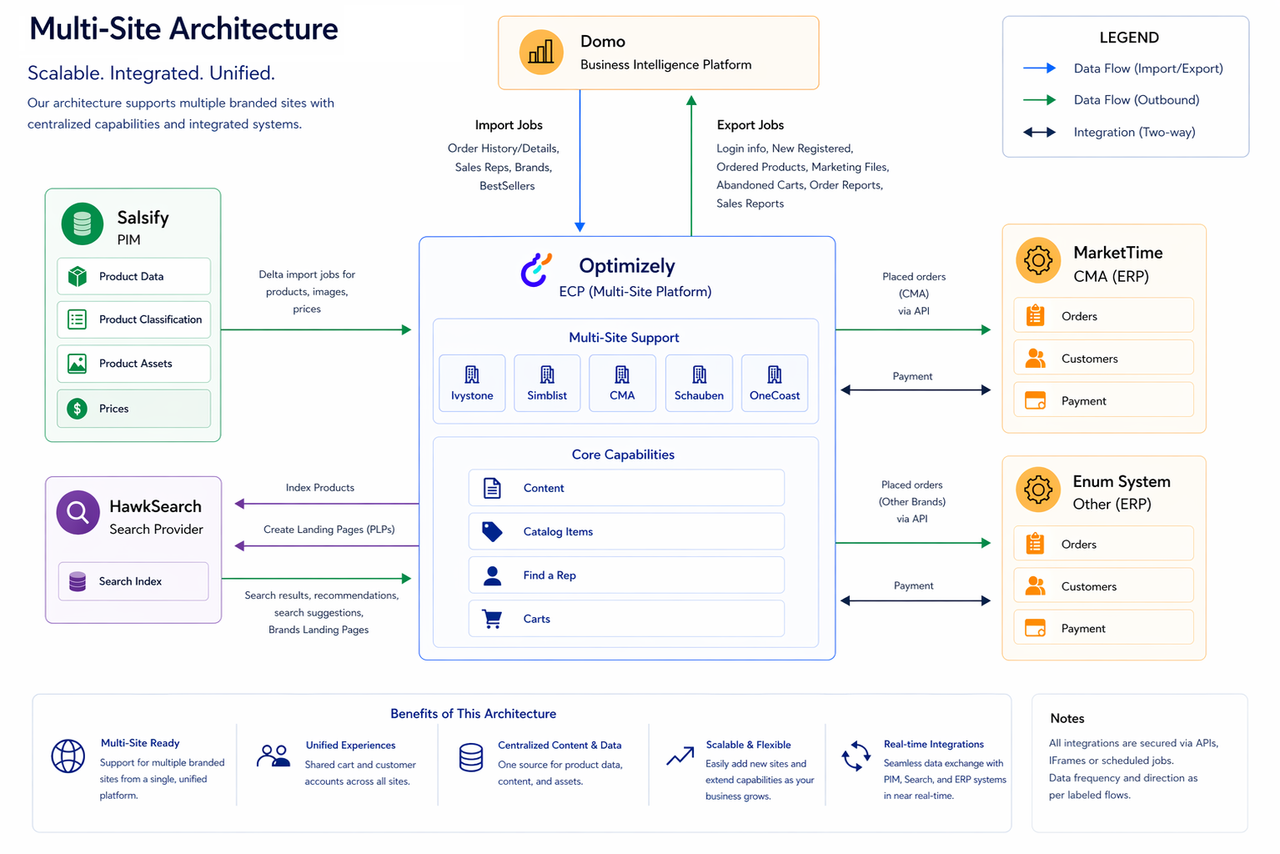
Task: Click the Export Jobs label
Action: (x=750, y=125)
